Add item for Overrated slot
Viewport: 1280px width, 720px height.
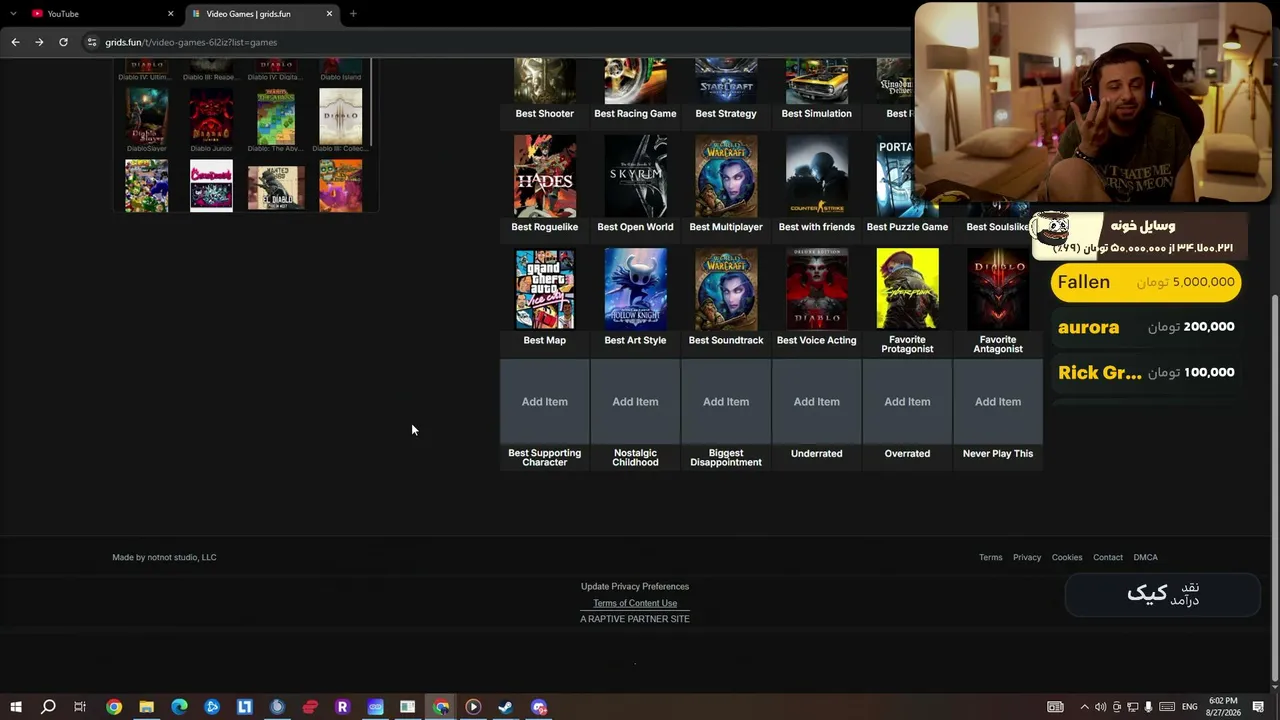(x=907, y=402)
